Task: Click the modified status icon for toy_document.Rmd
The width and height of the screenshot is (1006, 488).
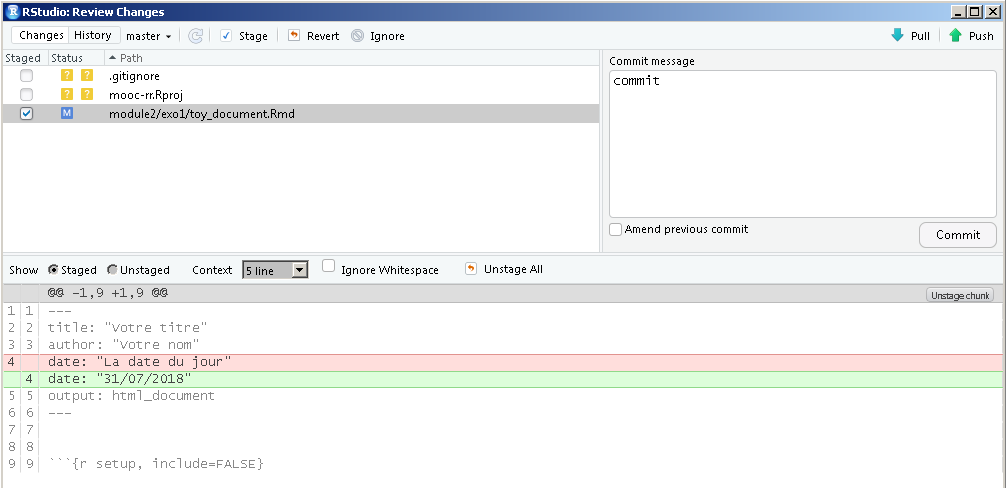Action: (67, 114)
